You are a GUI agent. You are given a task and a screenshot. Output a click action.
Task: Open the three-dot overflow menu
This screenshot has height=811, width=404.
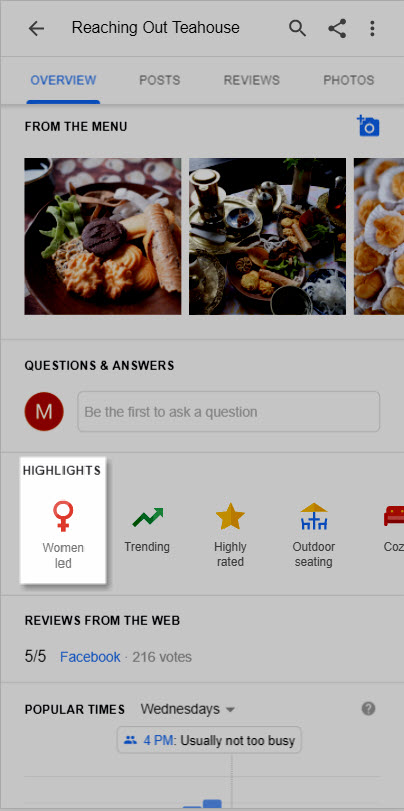pyautogui.click(x=372, y=28)
